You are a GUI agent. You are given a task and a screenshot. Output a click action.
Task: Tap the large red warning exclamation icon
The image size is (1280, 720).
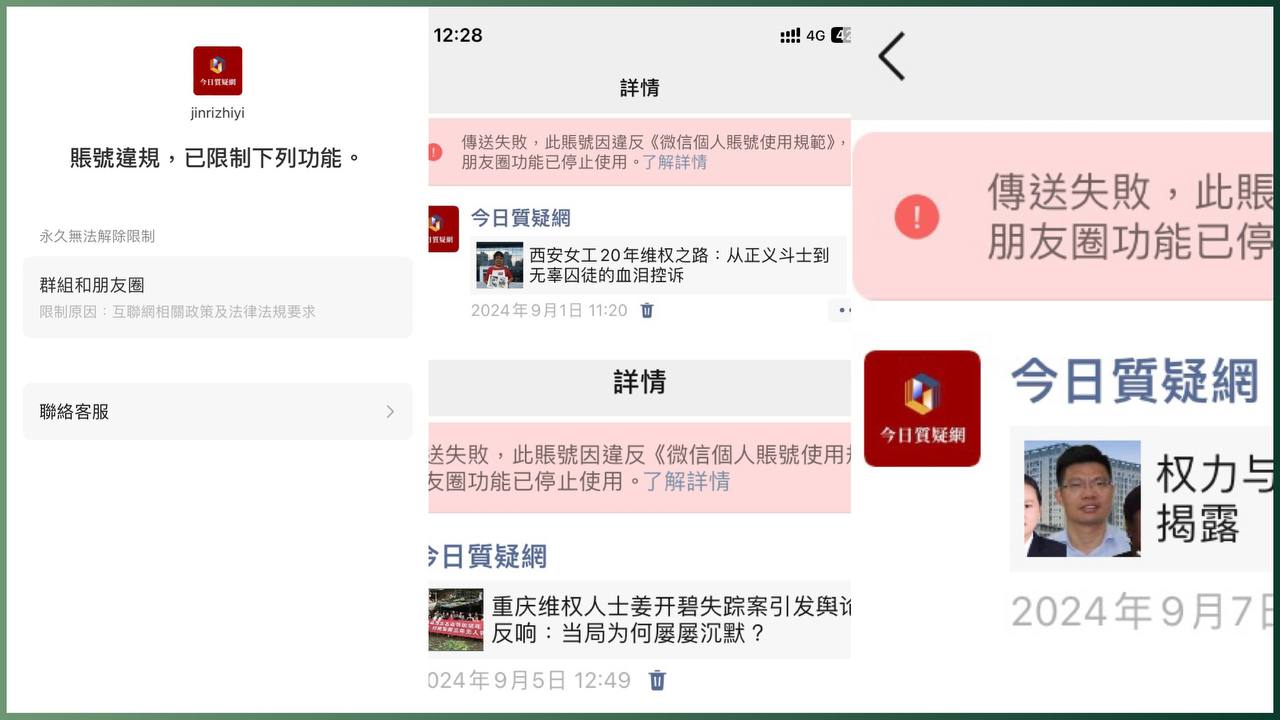click(x=916, y=216)
